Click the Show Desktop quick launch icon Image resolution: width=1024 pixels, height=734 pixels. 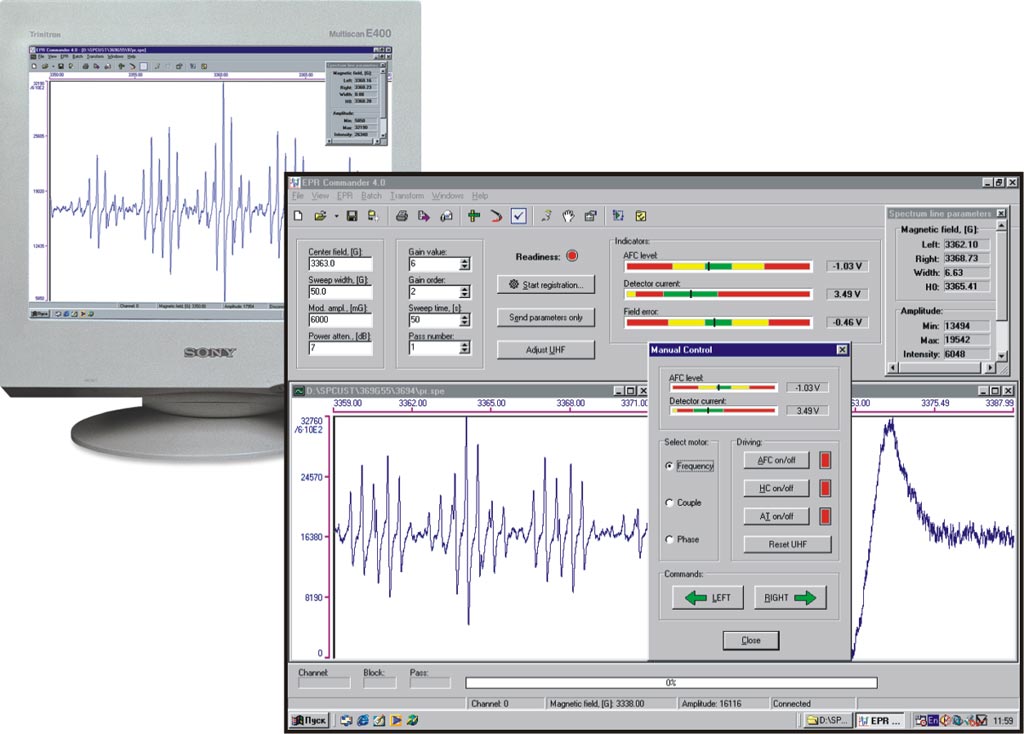click(x=379, y=720)
